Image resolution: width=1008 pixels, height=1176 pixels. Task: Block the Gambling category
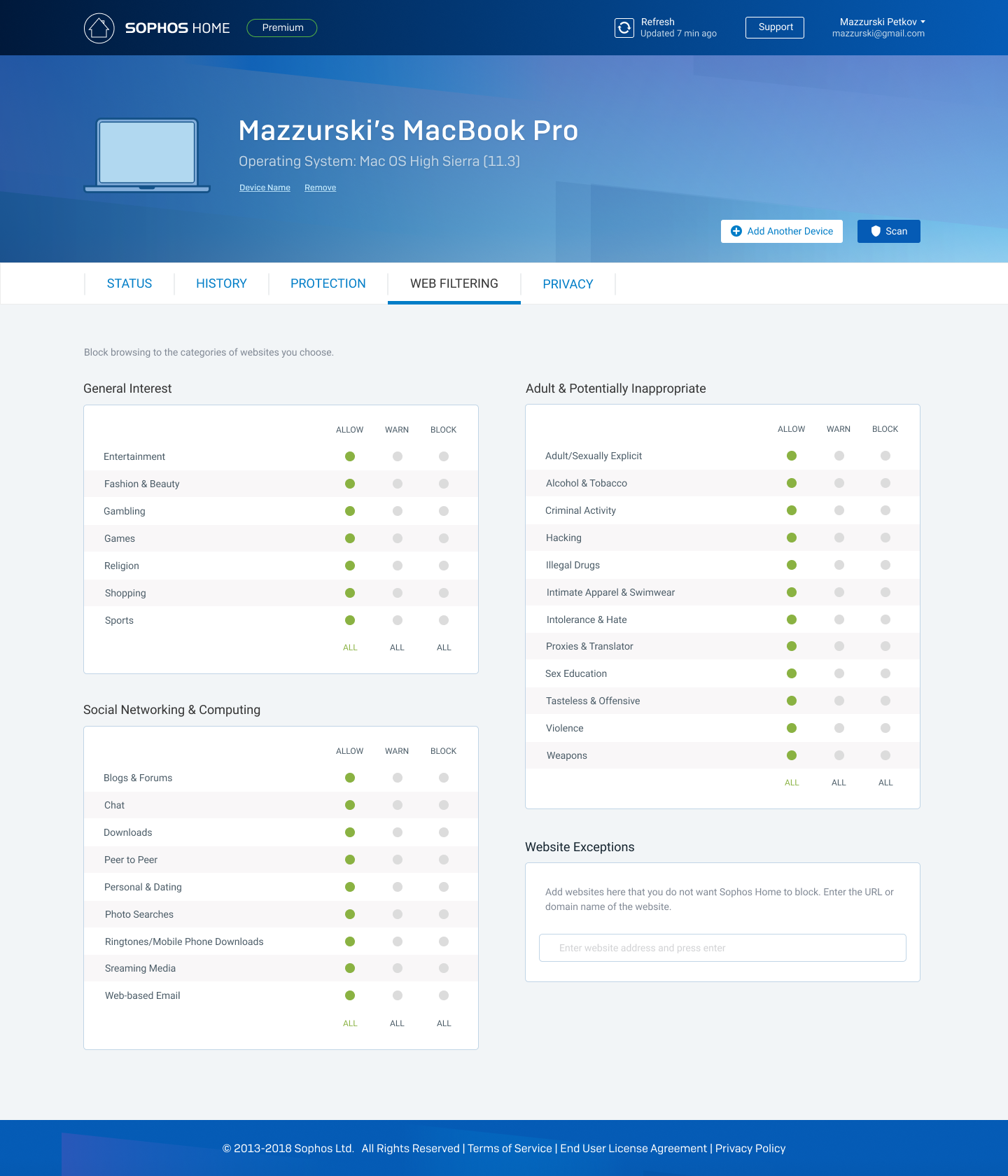[444, 511]
